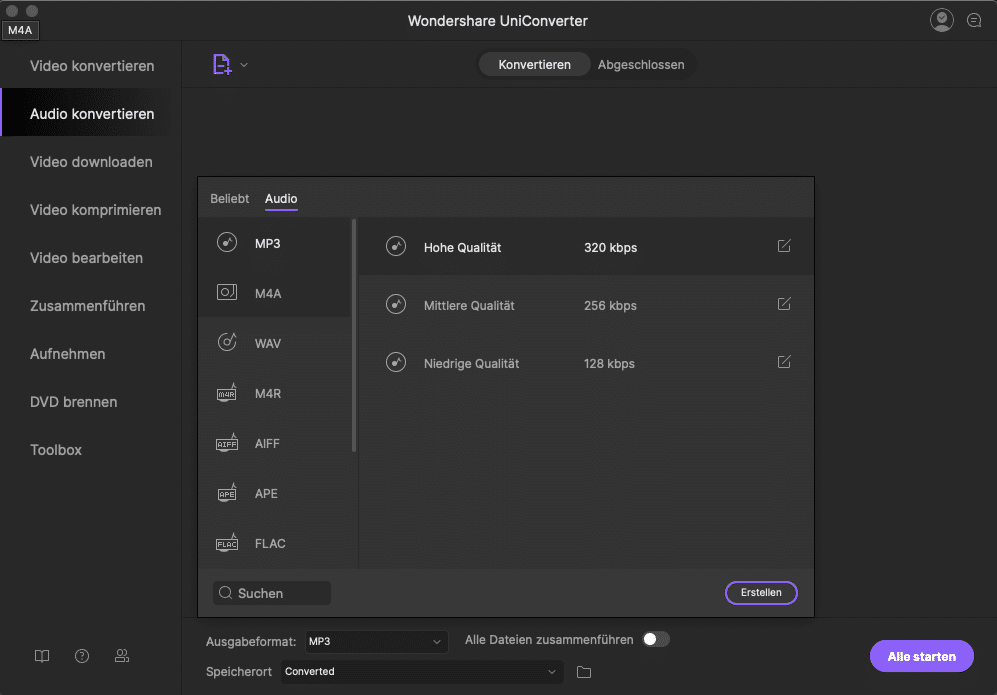Open the Speicherort Converted dropdown
997x695 pixels.
pyautogui.click(x=420, y=672)
